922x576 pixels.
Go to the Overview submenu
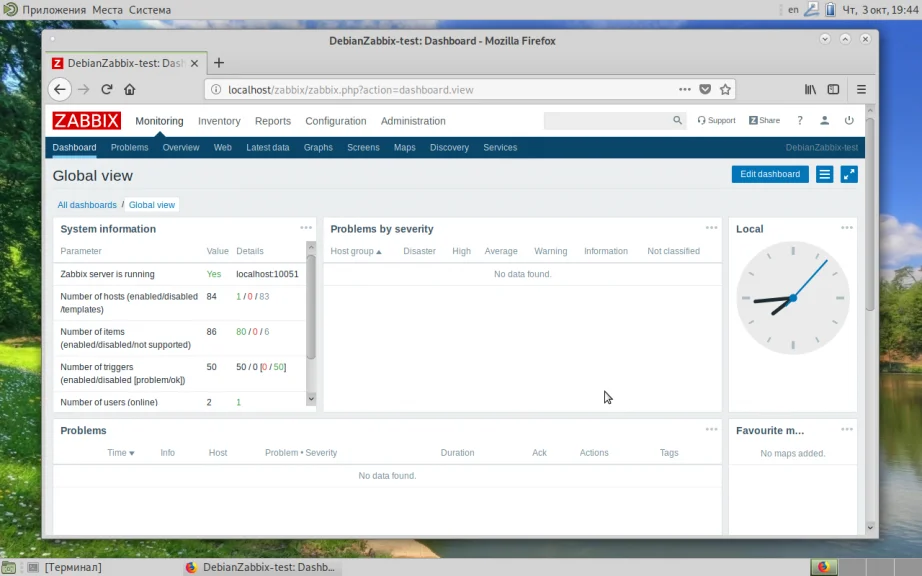(181, 147)
